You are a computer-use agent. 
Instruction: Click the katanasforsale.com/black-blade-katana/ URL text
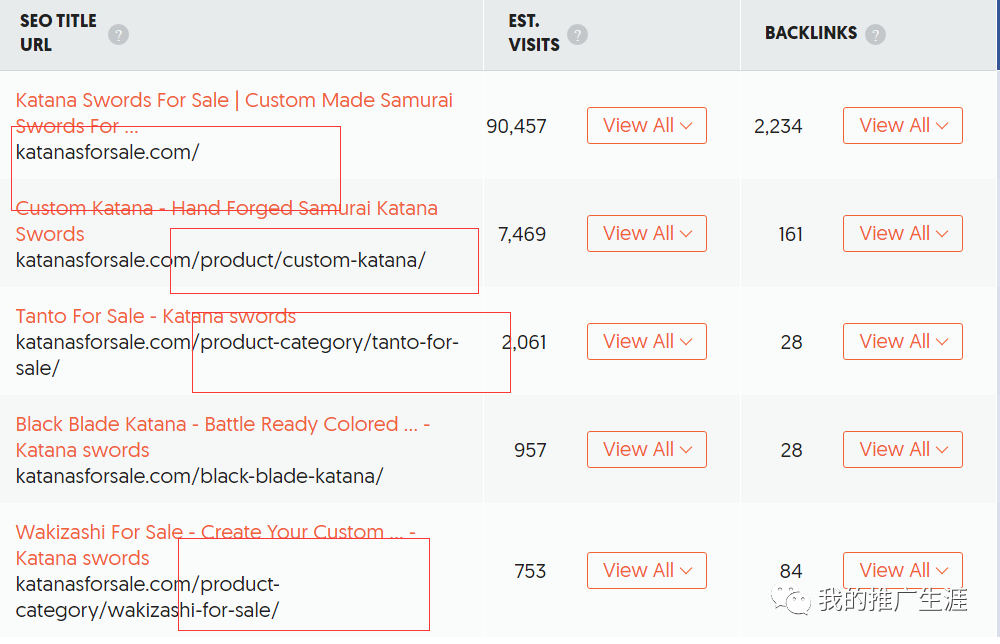click(199, 477)
